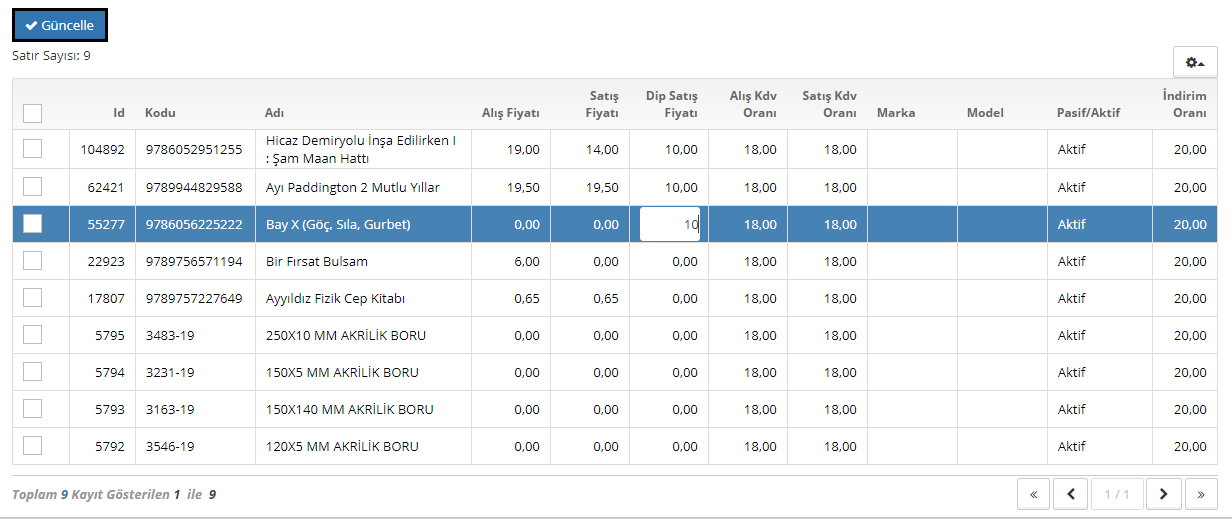Click the Pasif/Aktif column header

point(1088,113)
